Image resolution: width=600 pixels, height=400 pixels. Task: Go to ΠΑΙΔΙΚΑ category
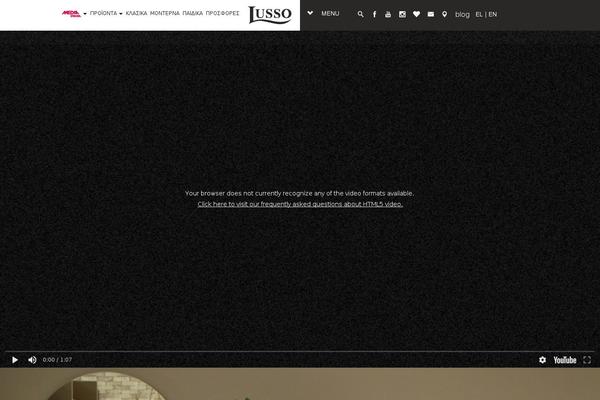192,13
